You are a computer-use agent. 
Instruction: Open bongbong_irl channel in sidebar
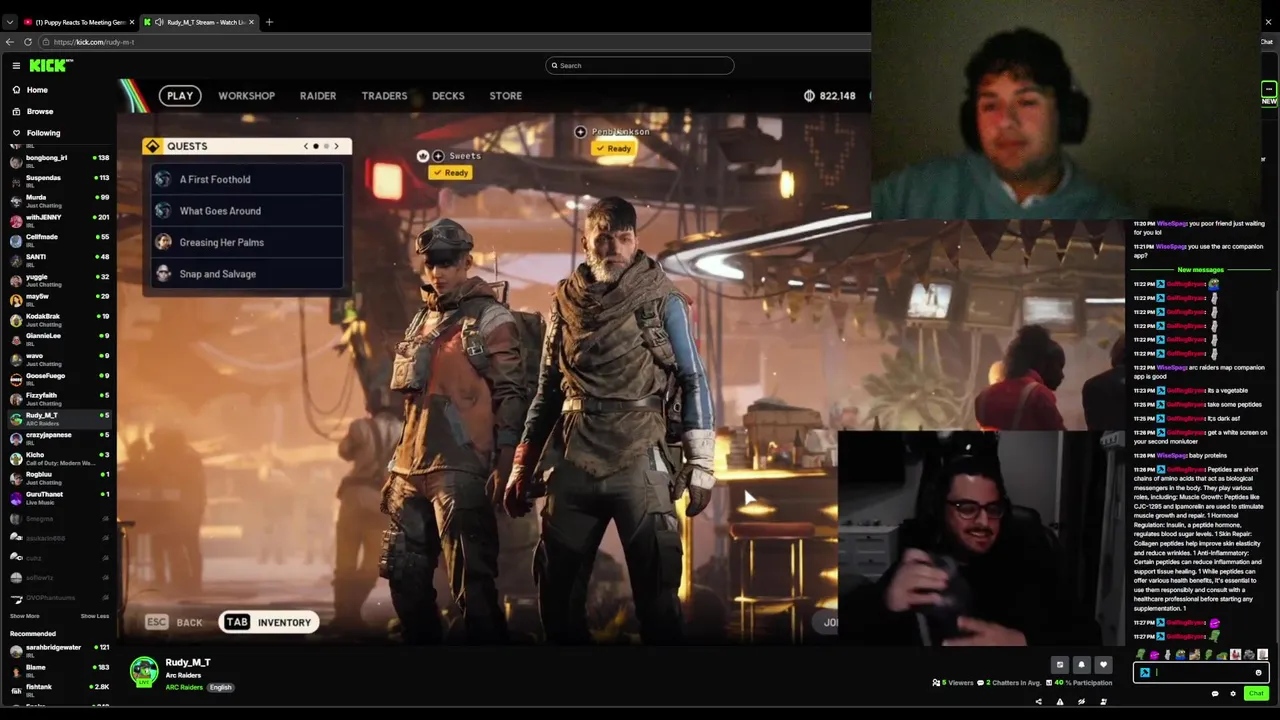(59, 160)
